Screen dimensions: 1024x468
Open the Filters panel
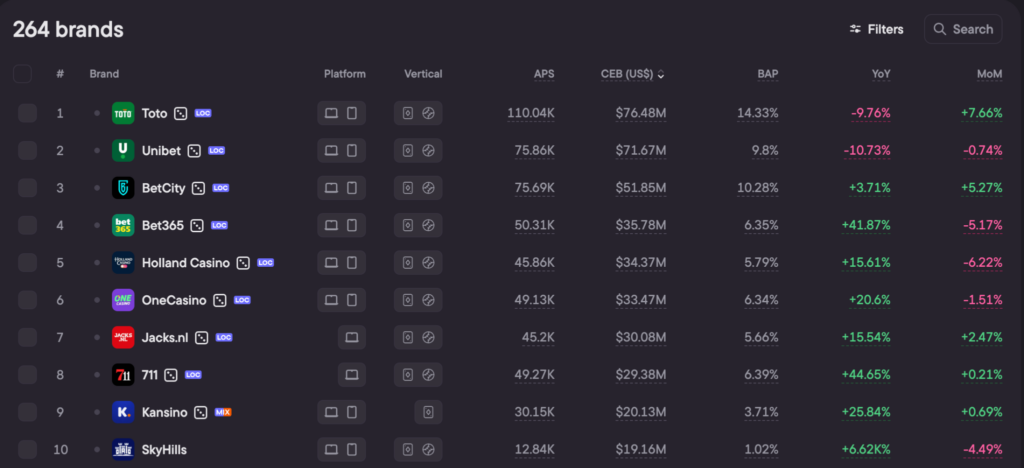coord(876,29)
